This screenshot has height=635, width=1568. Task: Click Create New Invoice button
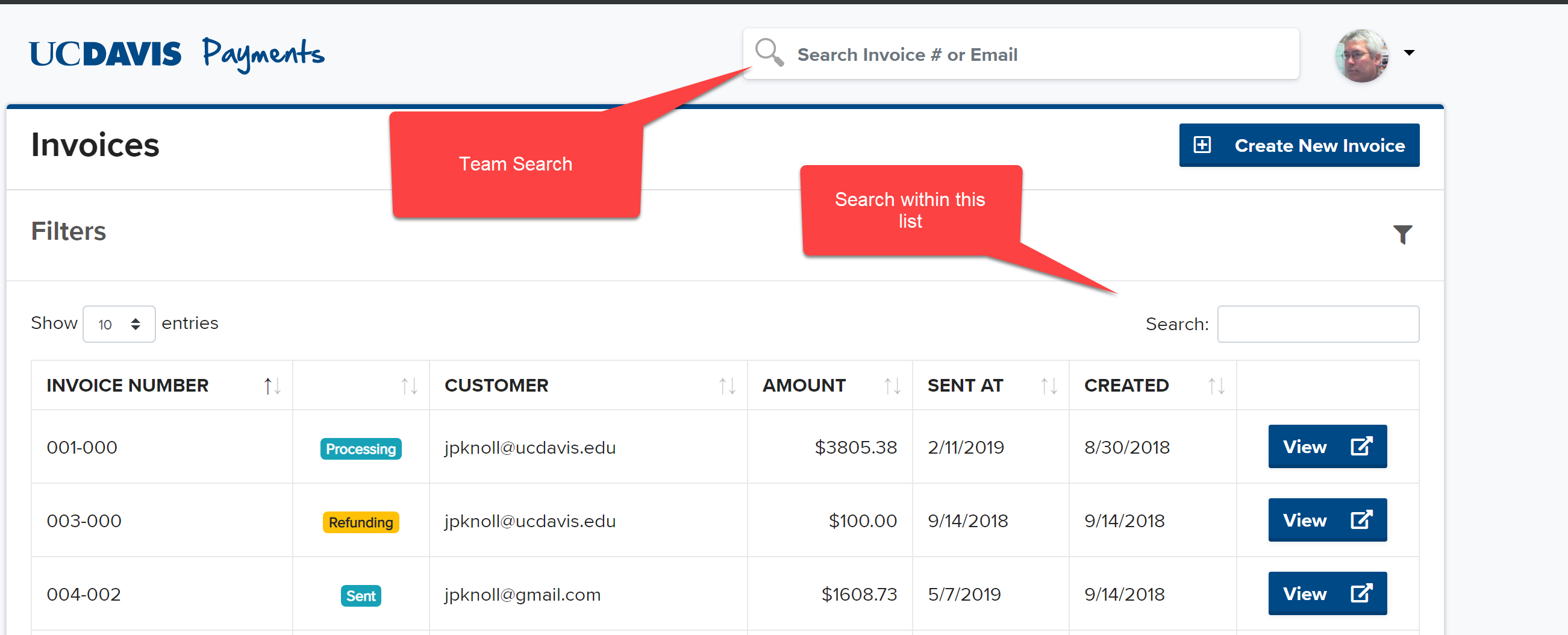click(1299, 146)
